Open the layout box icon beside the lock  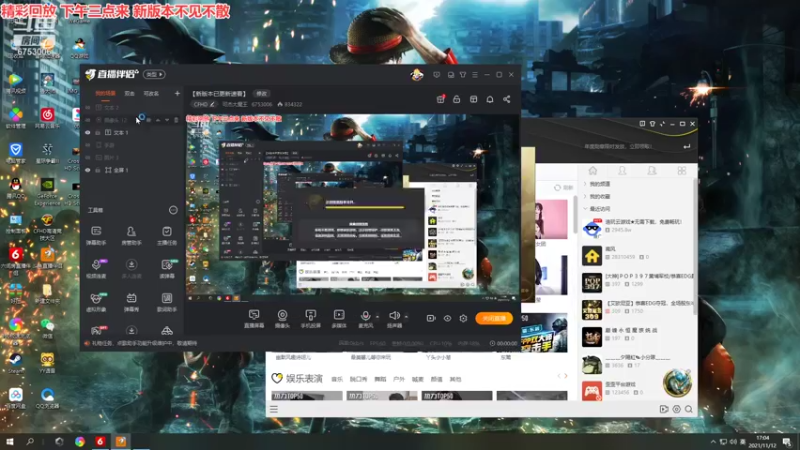(x=473, y=99)
